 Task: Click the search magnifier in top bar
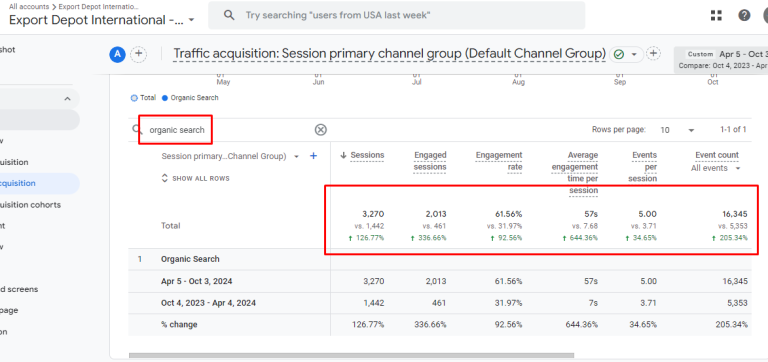tap(229, 15)
